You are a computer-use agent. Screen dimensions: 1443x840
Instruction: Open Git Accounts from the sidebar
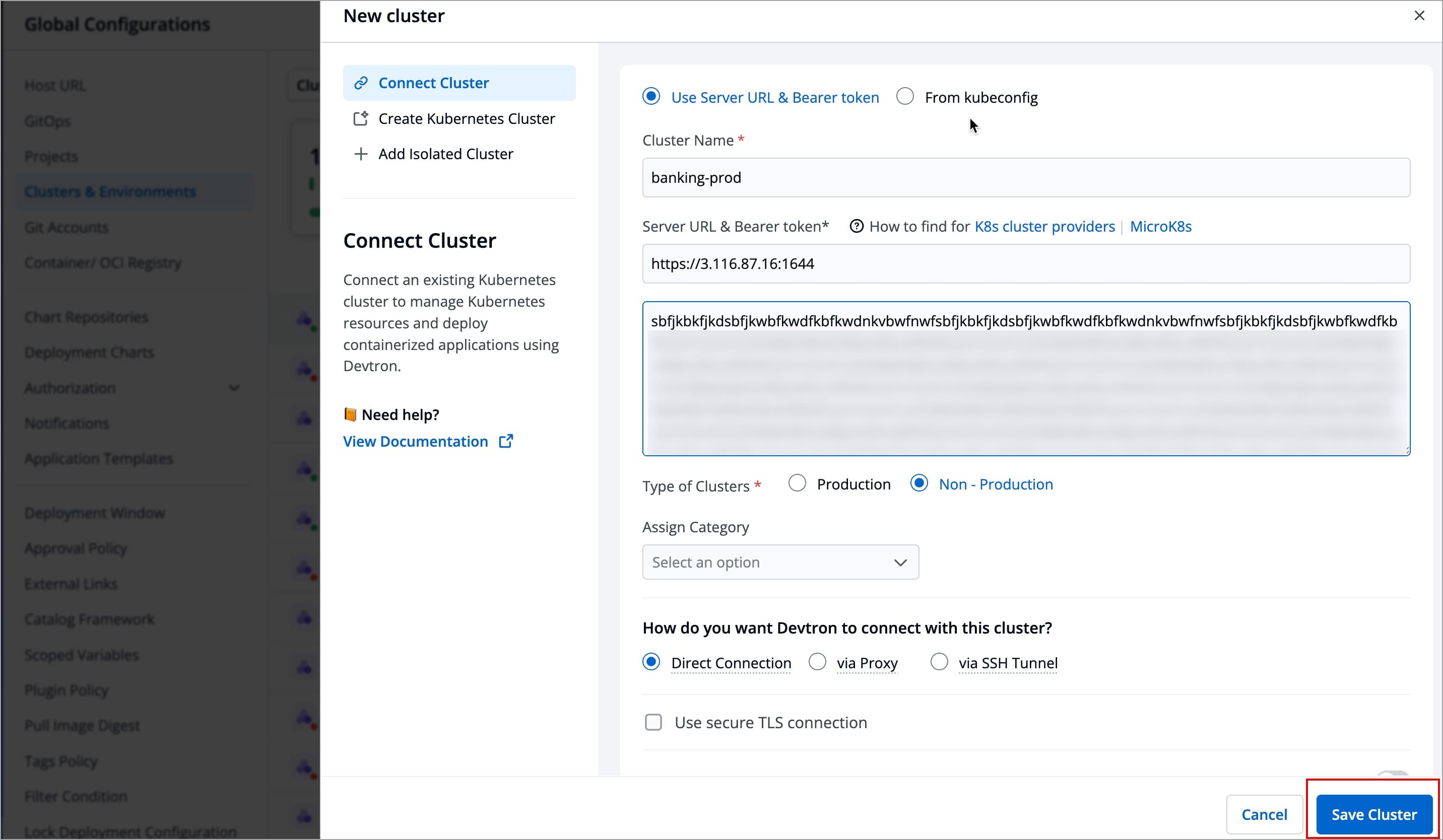[66, 227]
